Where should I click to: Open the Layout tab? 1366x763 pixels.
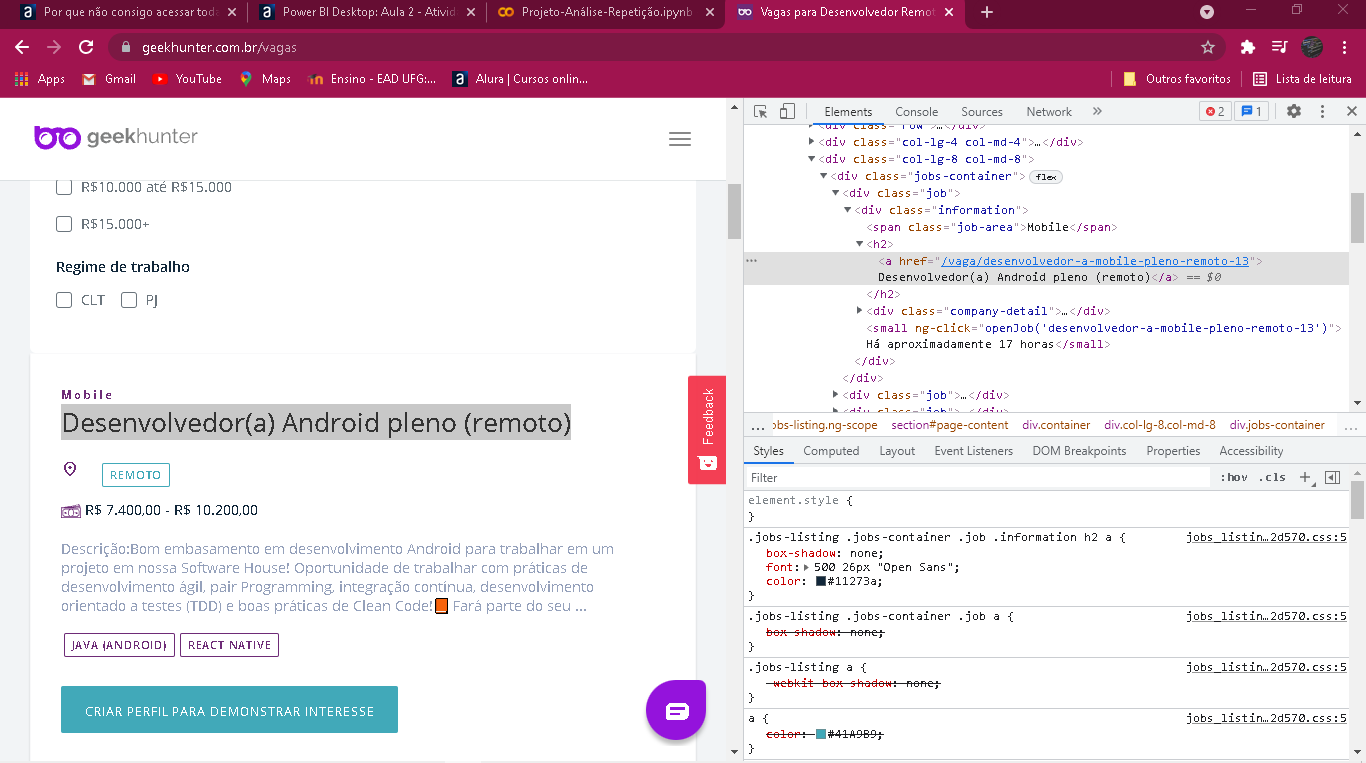[897, 451]
